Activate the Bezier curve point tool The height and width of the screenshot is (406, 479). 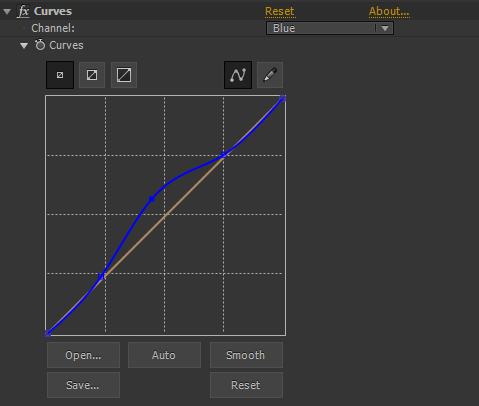[238, 75]
